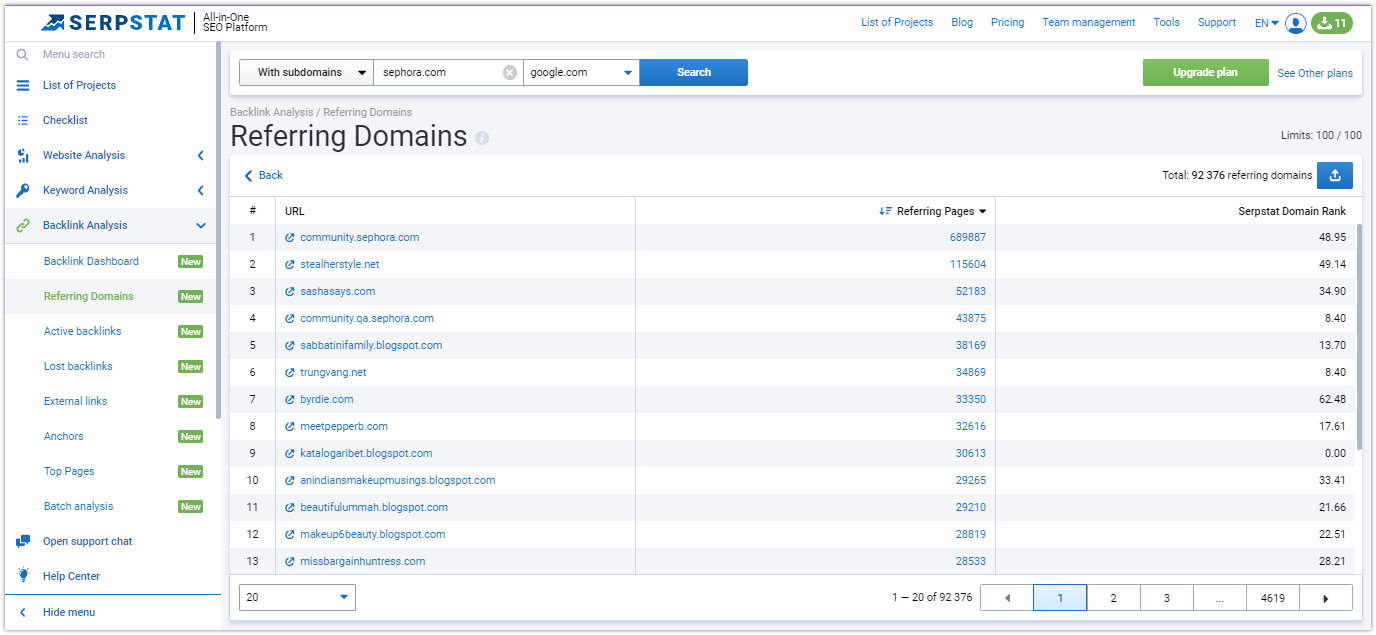Image resolution: width=1376 pixels, height=635 pixels.
Task: Open Blog in top navigation
Action: [x=962, y=22]
